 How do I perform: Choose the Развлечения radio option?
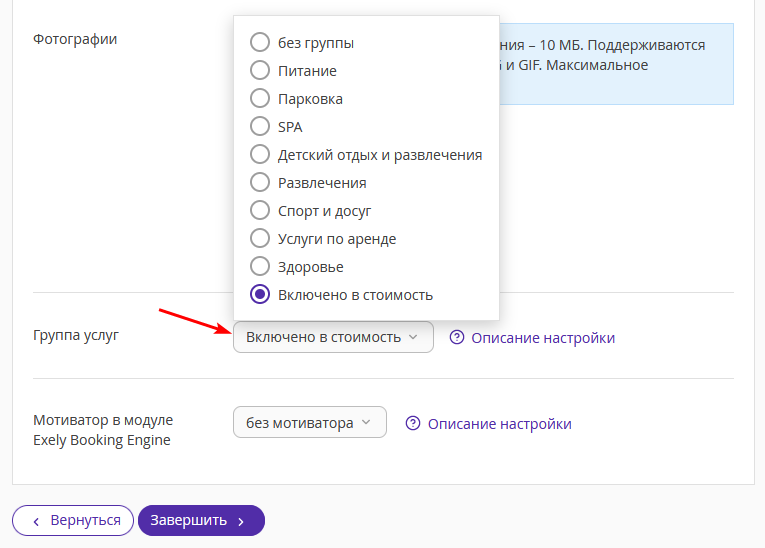260,182
